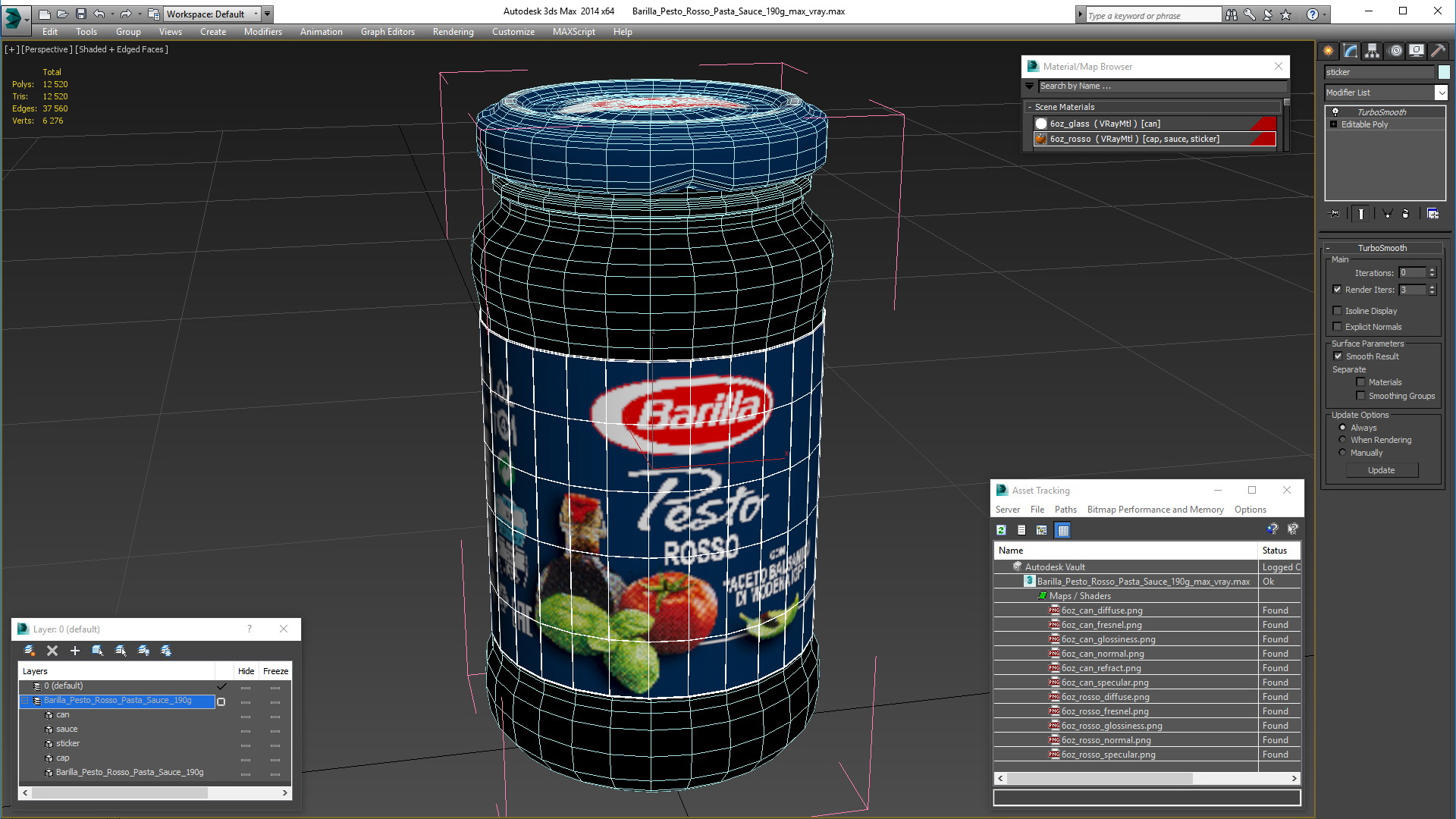This screenshot has height=819, width=1456.
Task: Select 6oz_glass VRayMtl material entry
Action: pos(1154,124)
